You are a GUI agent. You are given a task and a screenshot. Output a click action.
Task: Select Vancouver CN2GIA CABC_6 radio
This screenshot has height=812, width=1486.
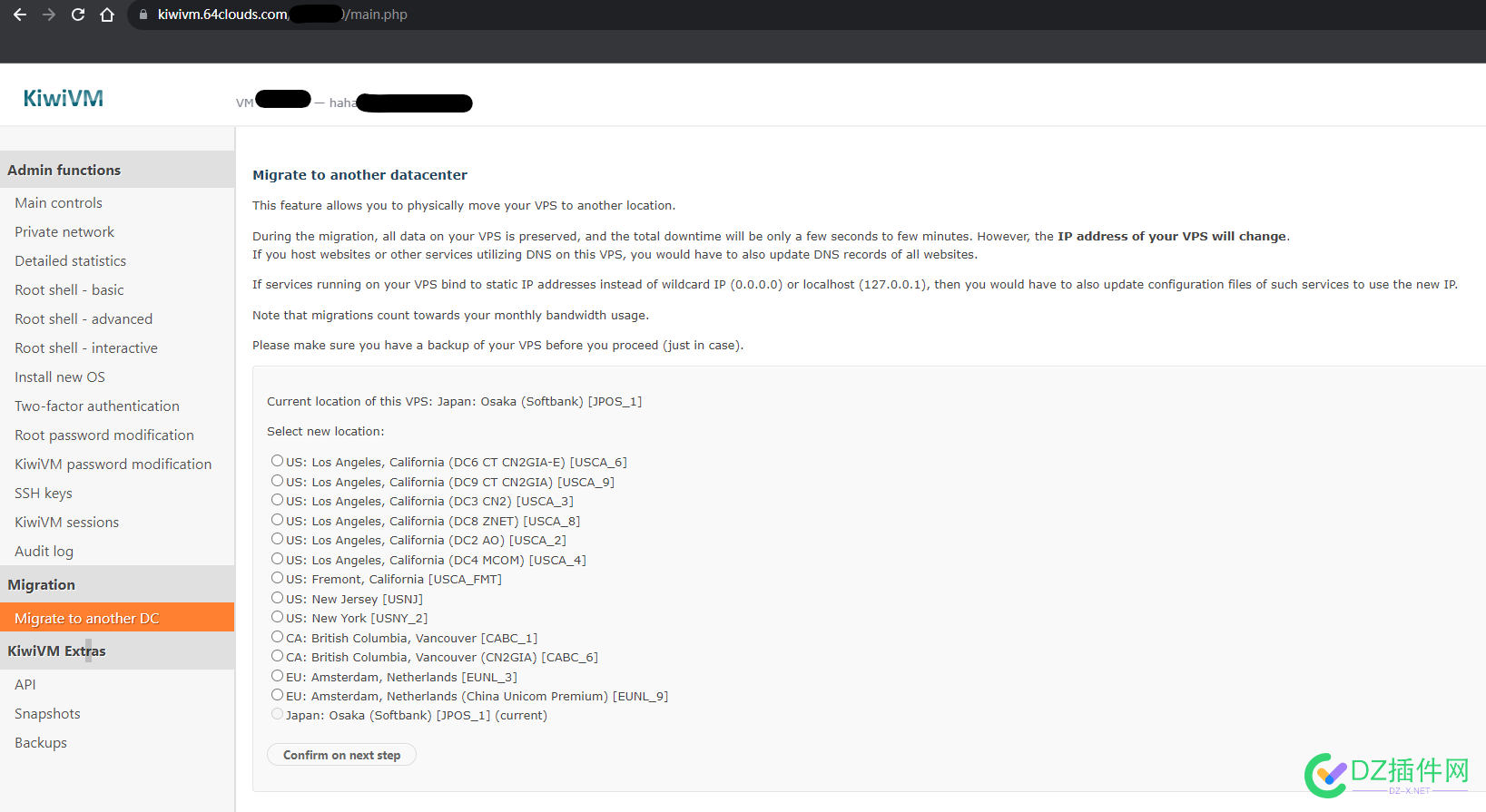tap(277, 656)
